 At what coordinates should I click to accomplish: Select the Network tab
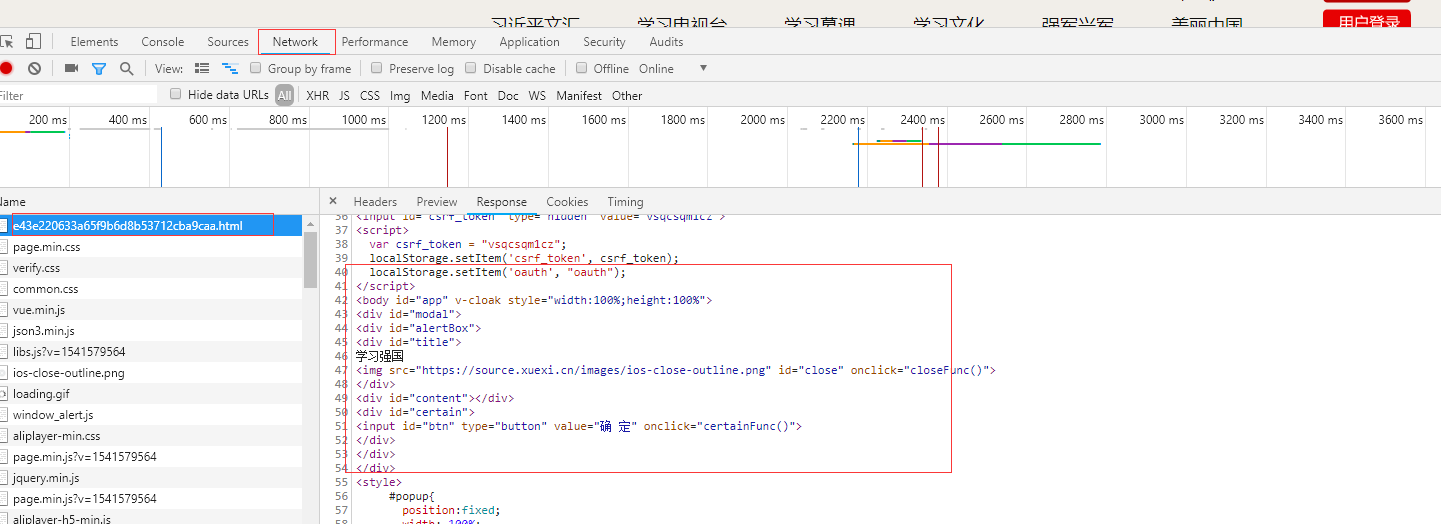tap(296, 42)
